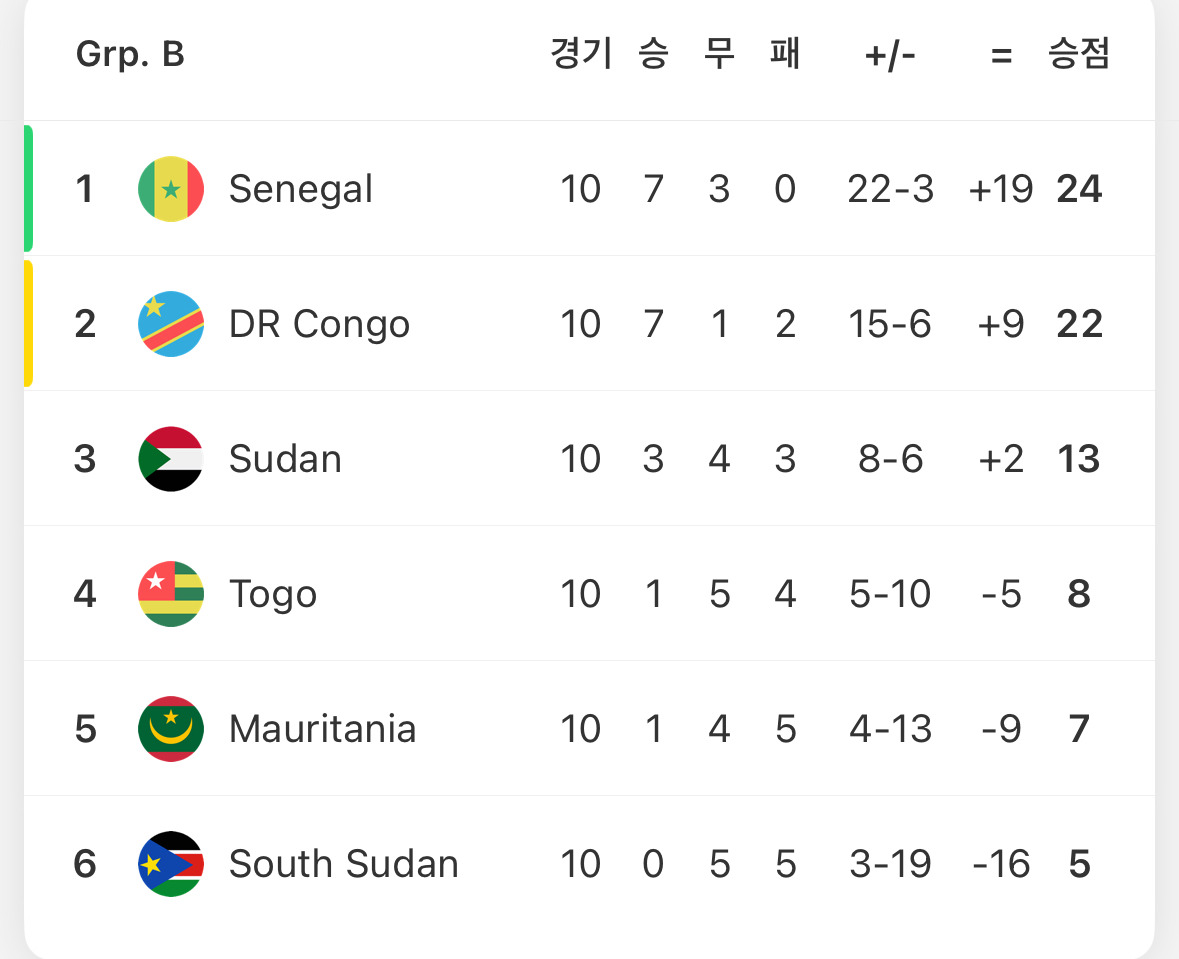Image resolution: width=1179 pixels, height=959 pixels.
Task: Click the Senegal flag icon
Action: point(171,189)
